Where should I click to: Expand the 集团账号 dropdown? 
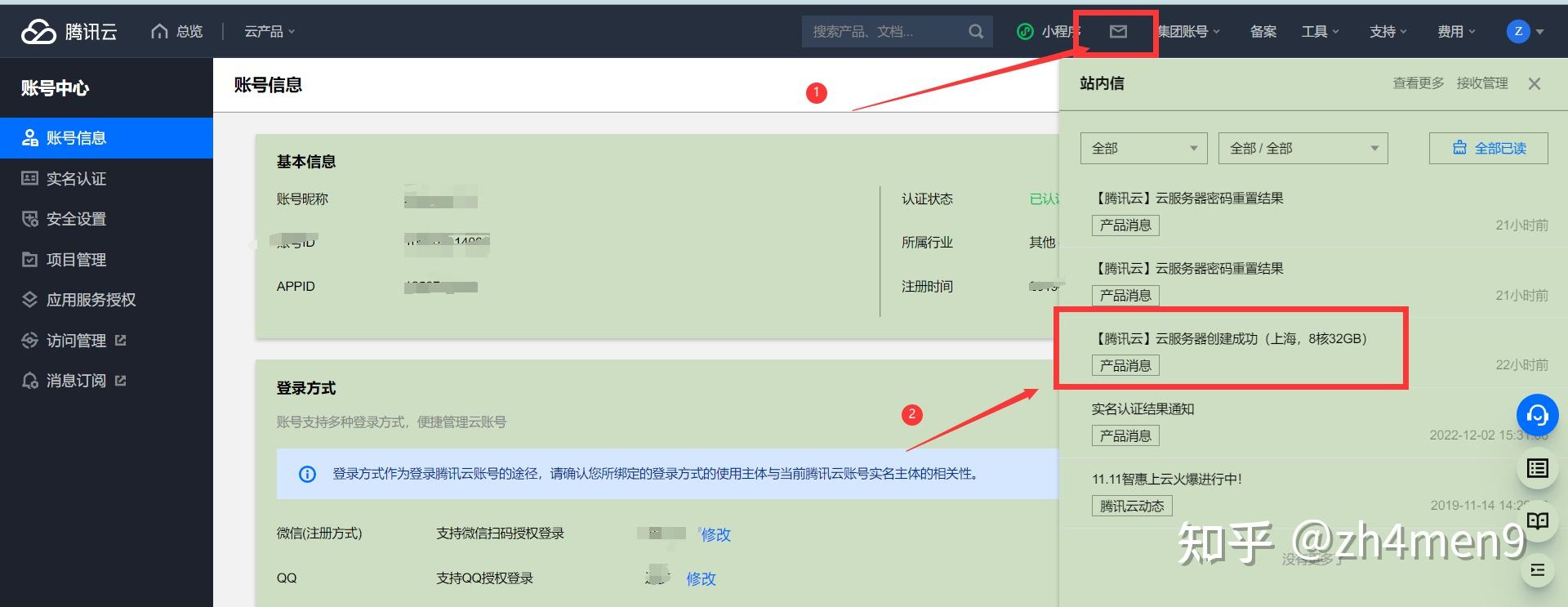pyautogui.click(x=1189, y=31)
